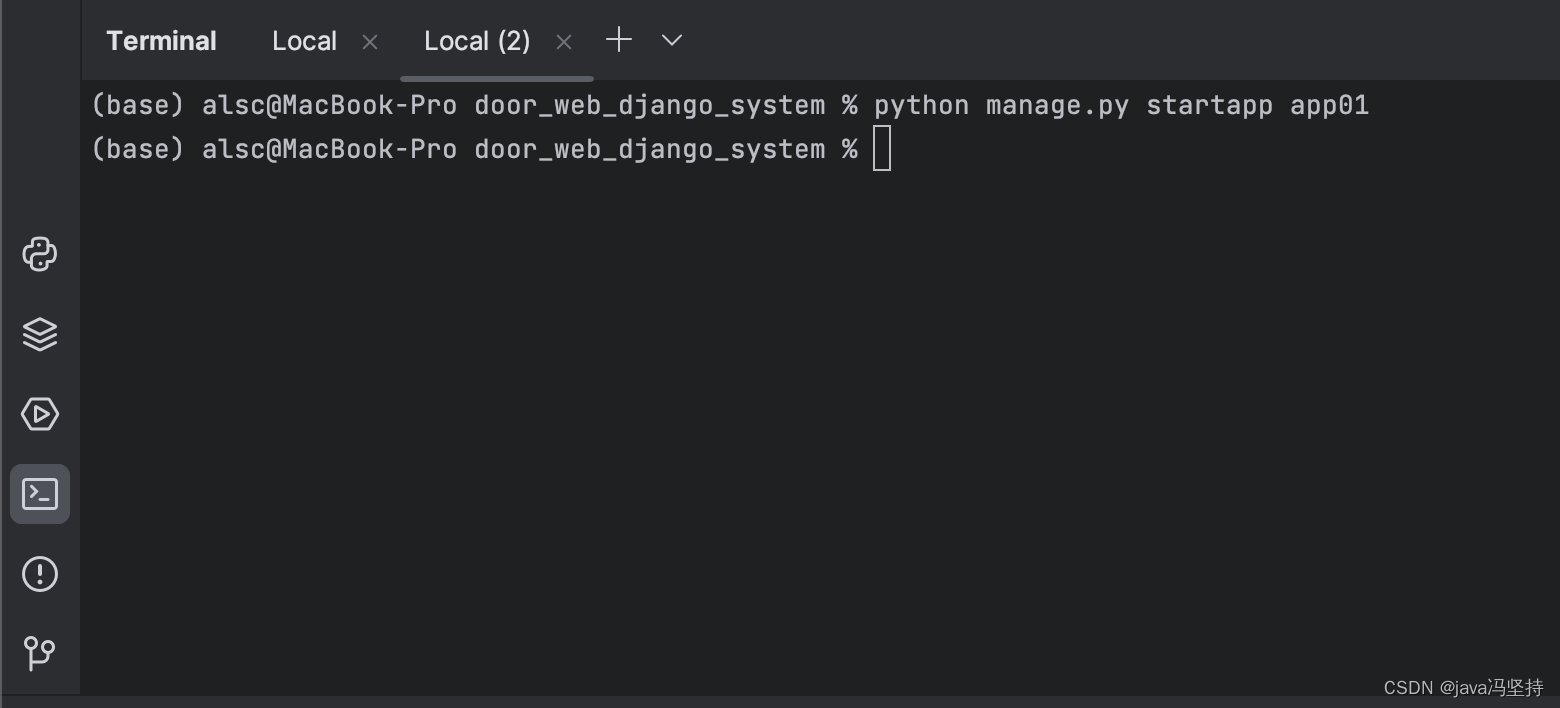Switch to the Local terminal tab
The height and width of the screenshot is (708, 1560).
304,41
